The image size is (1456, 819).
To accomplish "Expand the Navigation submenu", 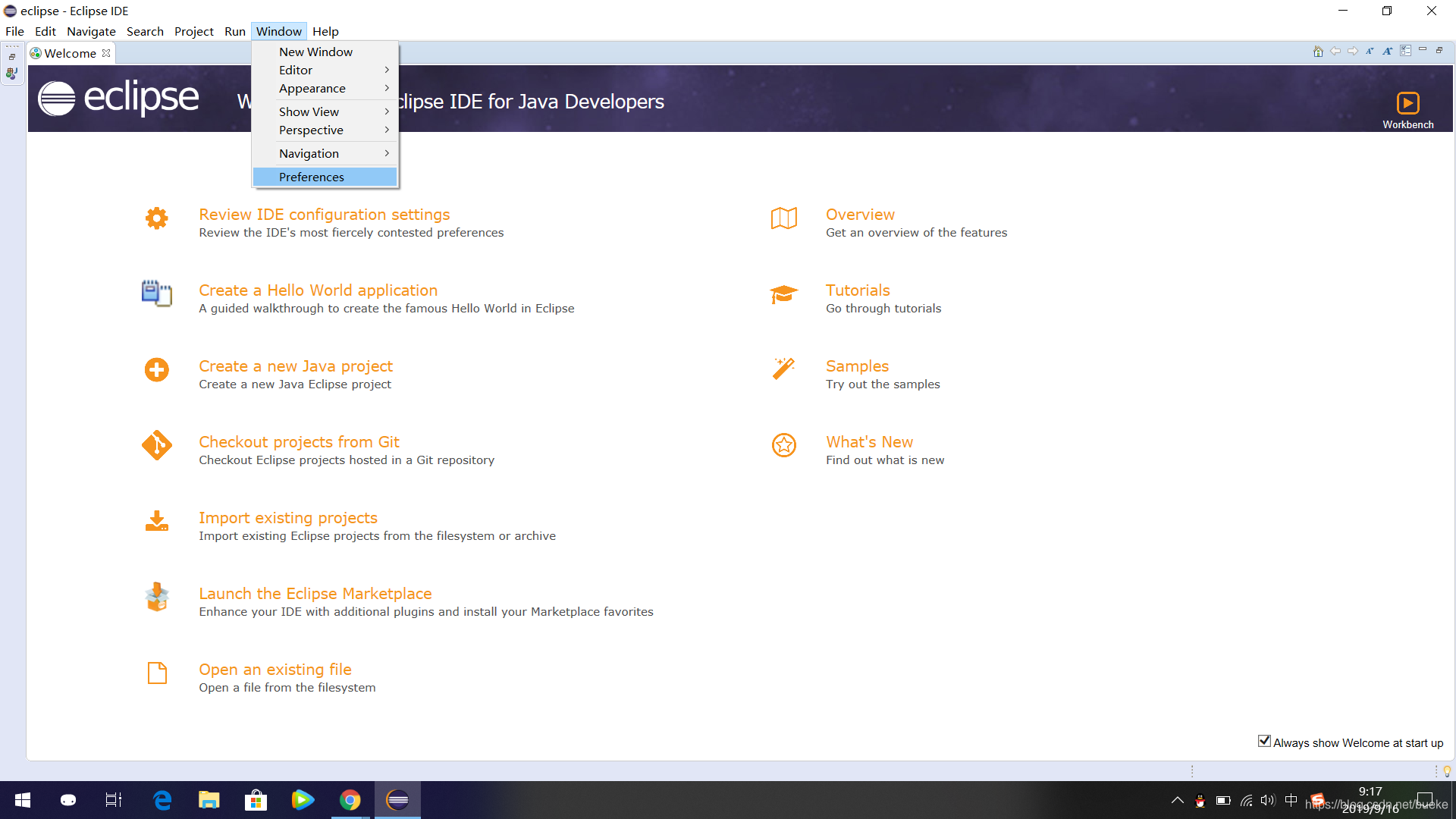I will 325,153.
